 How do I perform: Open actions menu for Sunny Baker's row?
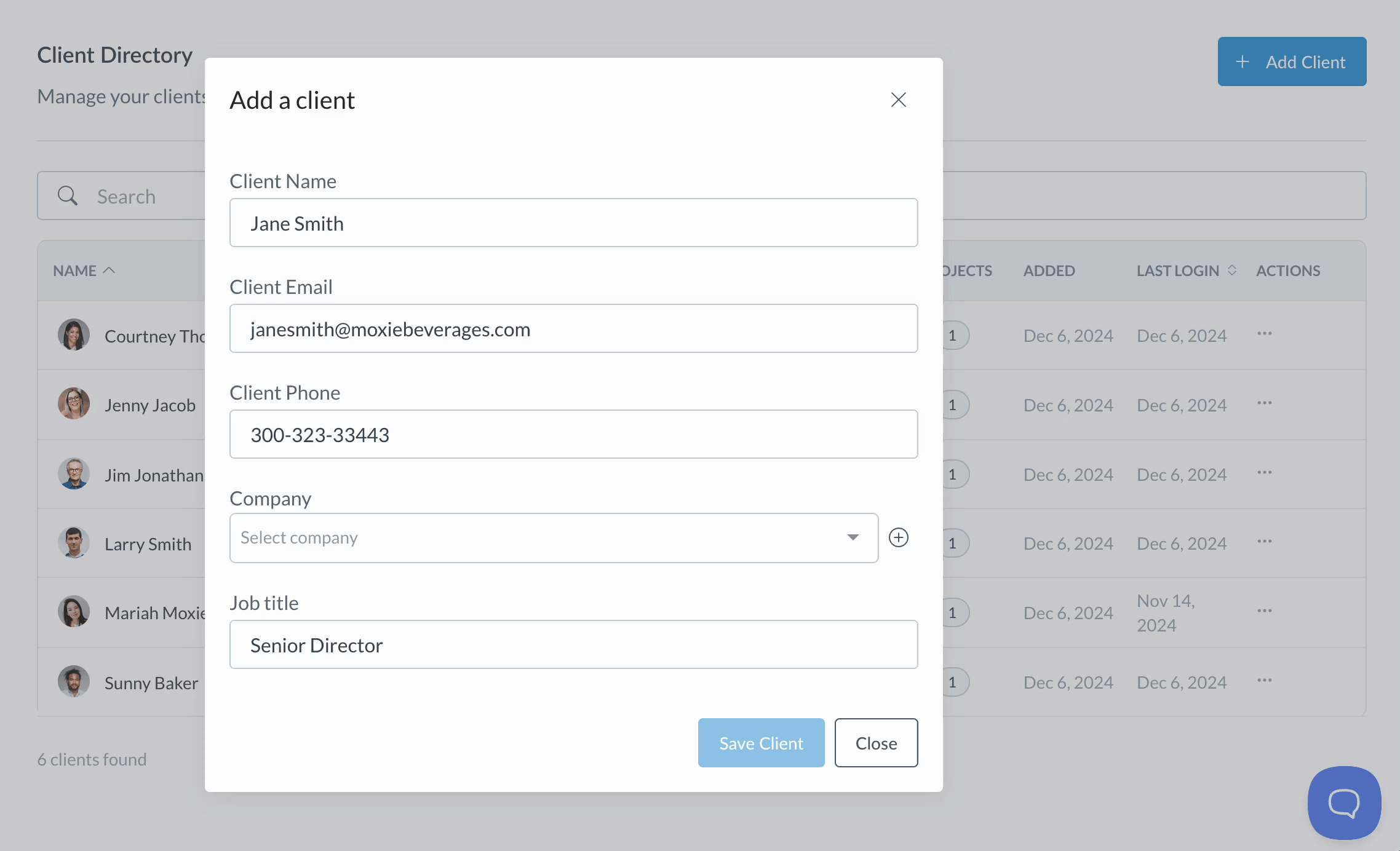click(x=1264, y=681)
